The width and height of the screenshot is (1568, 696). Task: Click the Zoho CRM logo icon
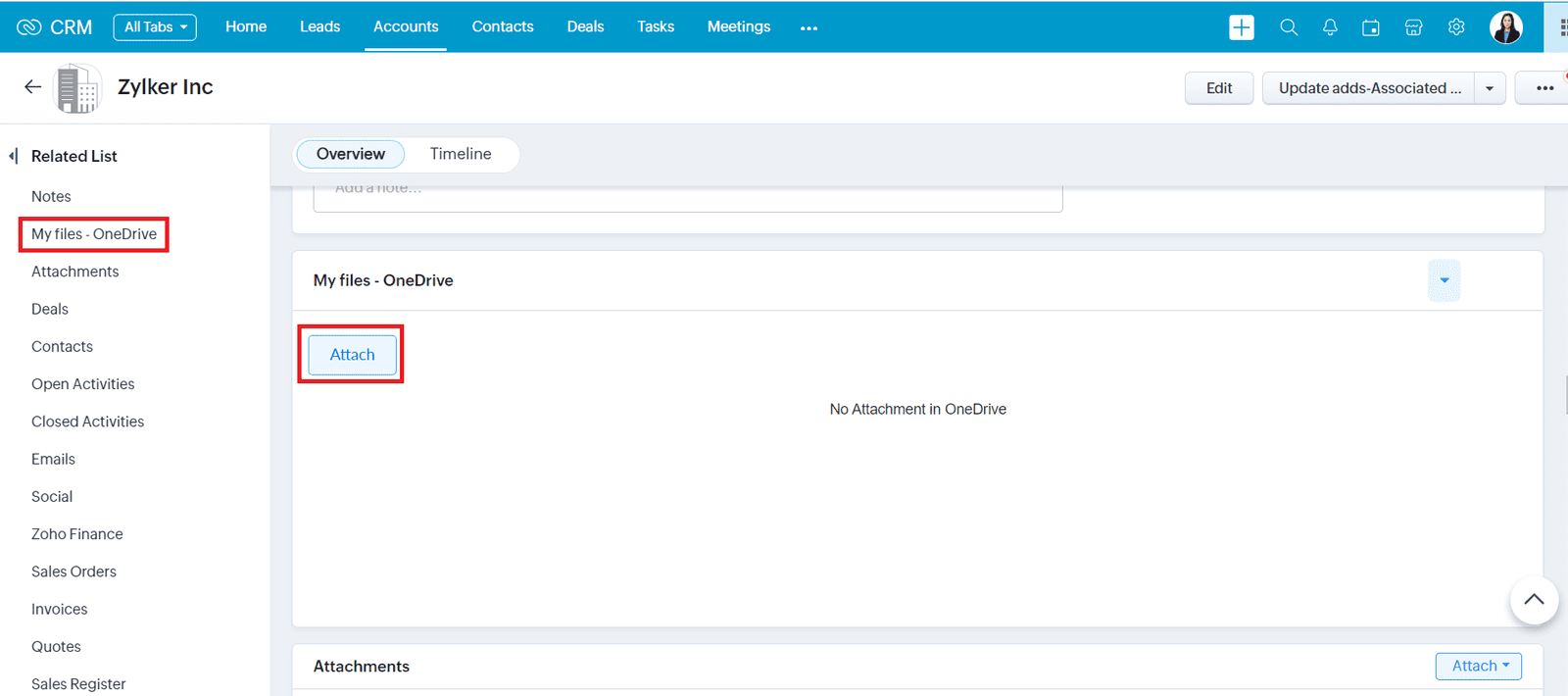click(29, 27)
